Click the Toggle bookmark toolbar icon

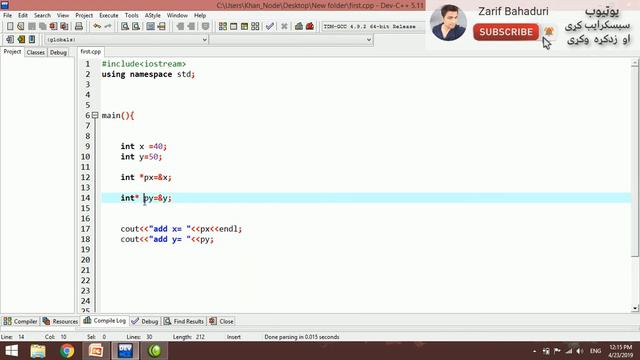pos(21,40)
